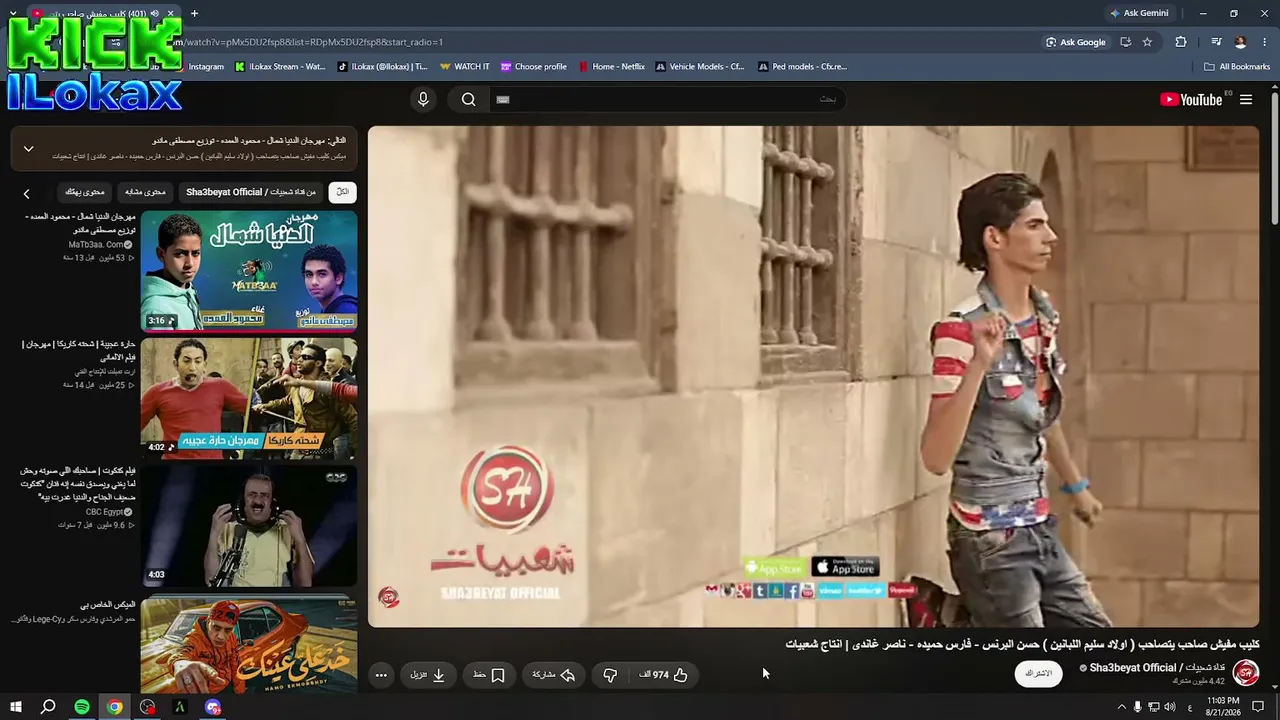Screen dimensions: 1280x720
Task: Select the 'محتوى يهمّك' filter chip
Action: [x=85, y=192]
